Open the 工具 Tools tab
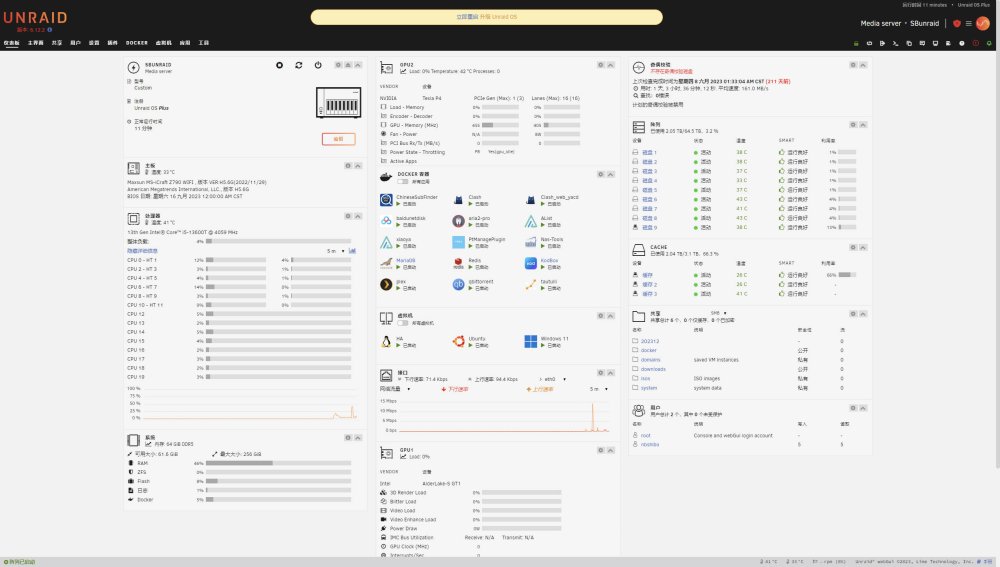The image size is (1000, 567). point(203,43)
